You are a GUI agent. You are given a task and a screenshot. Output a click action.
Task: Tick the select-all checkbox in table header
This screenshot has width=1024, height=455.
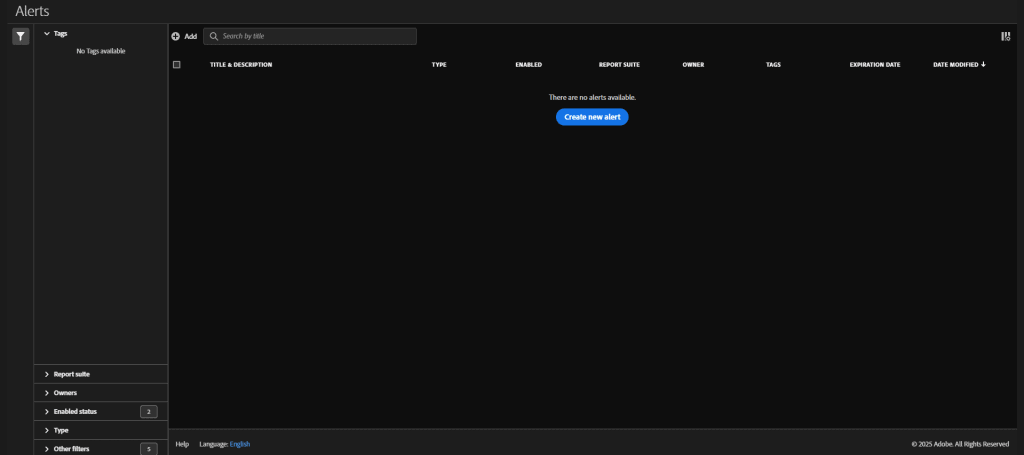point(176,65)
